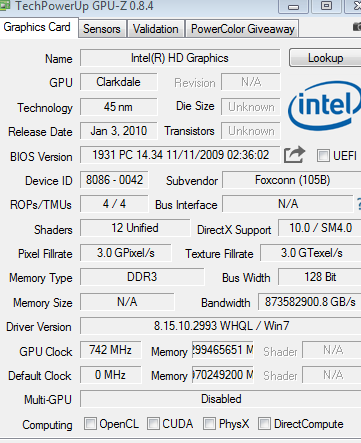The height and width of the screenshot is (443, 361).
Task: Toggle the OpenCL checkbox
Action: (90, 424)
